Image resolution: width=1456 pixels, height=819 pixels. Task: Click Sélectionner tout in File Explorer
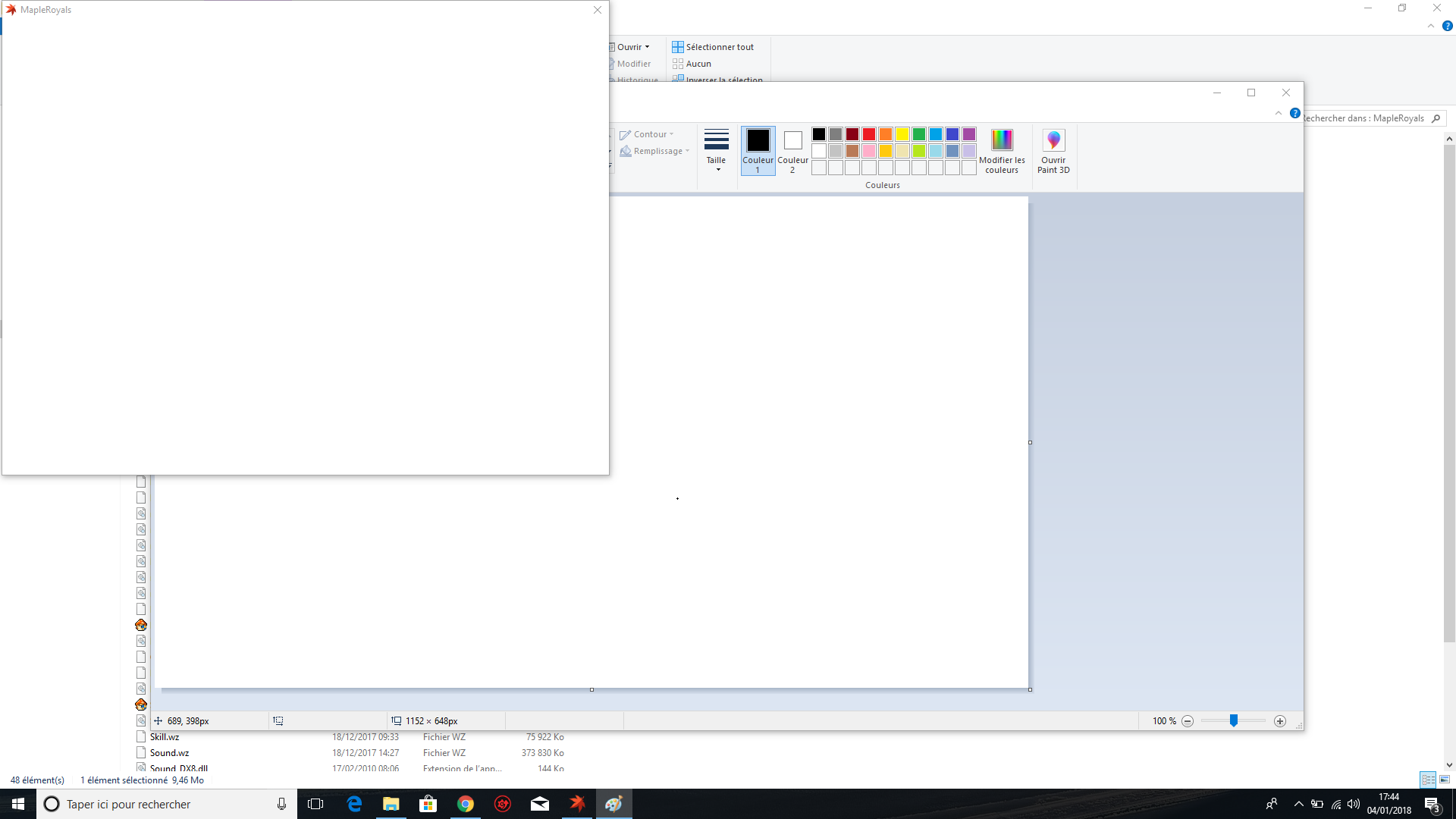713,47
